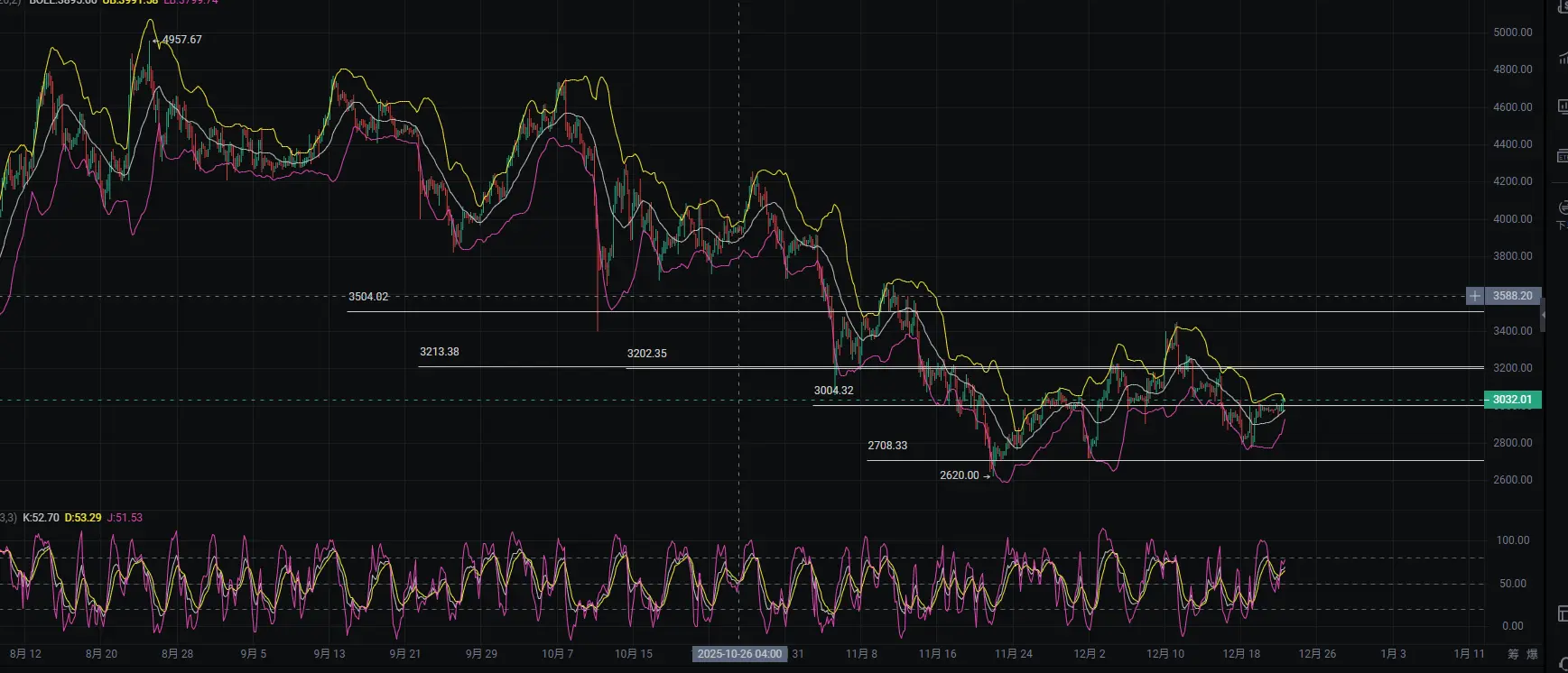
Task: Click the 9月 13 date label
Action: 329,654
